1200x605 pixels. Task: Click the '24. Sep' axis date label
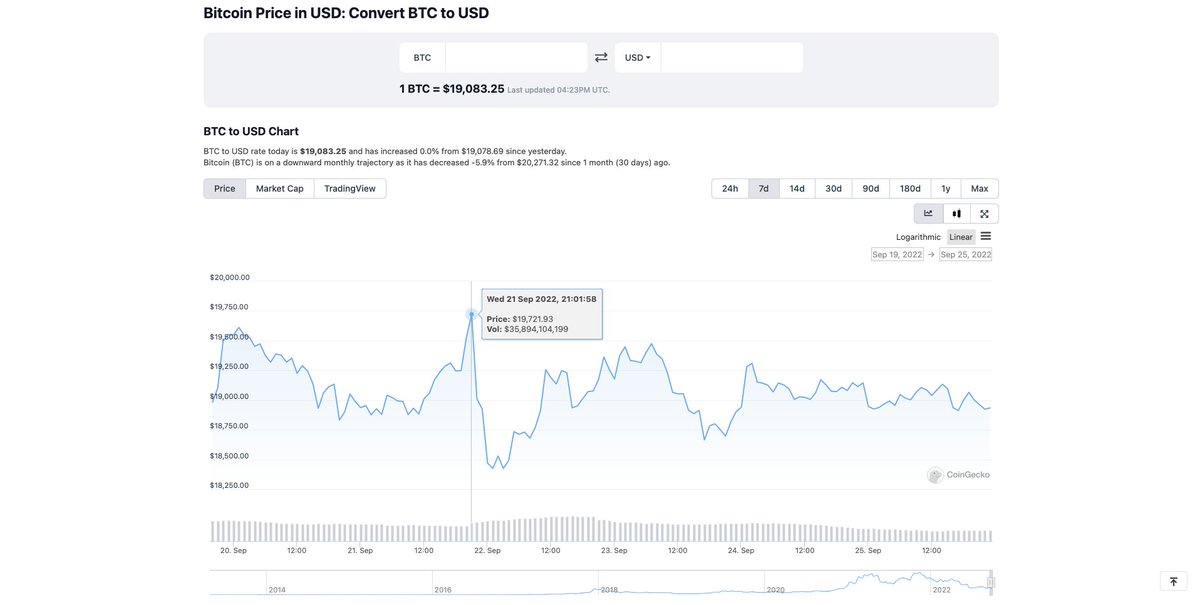(x=741, y=550)
